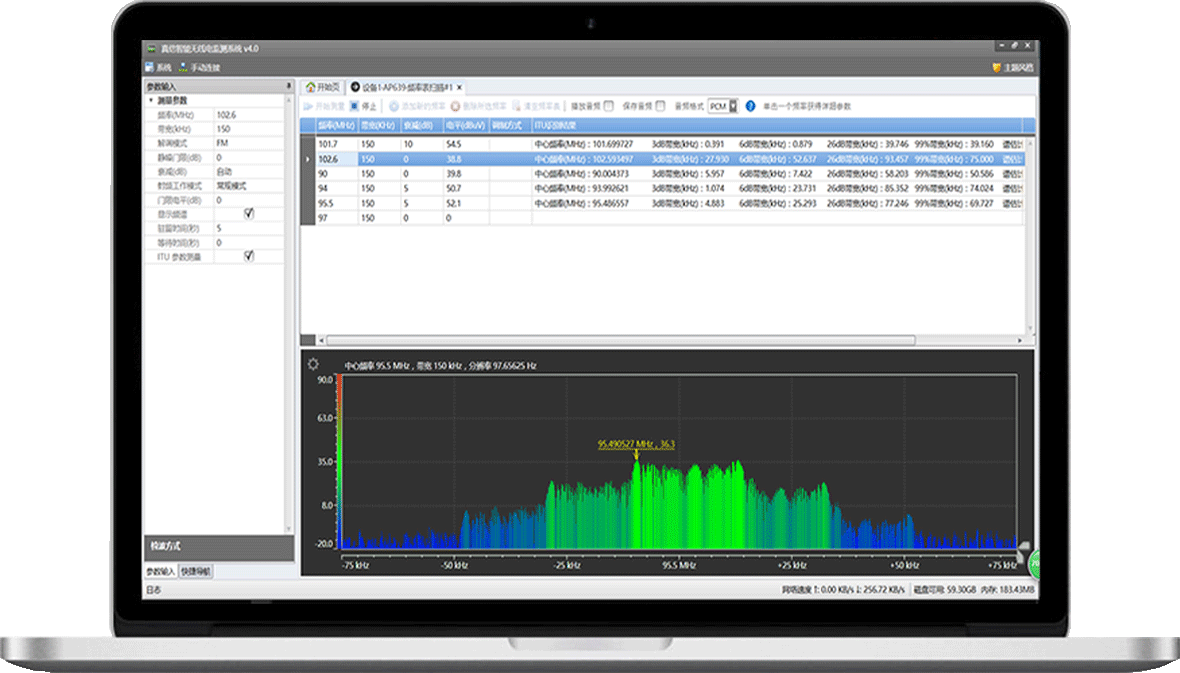
Task: Open the attenuation auto value field
Action: 249,172
